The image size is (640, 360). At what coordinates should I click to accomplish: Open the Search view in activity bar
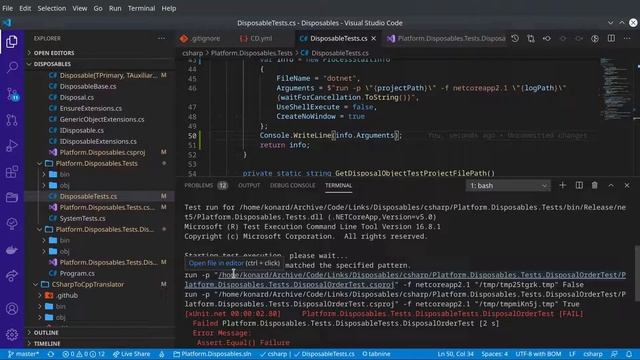coord(12,67)
